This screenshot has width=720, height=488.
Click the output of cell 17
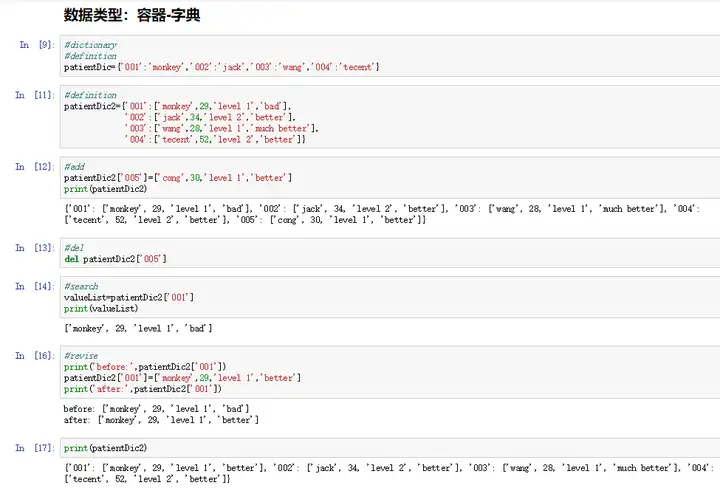(x=389, y=473)
